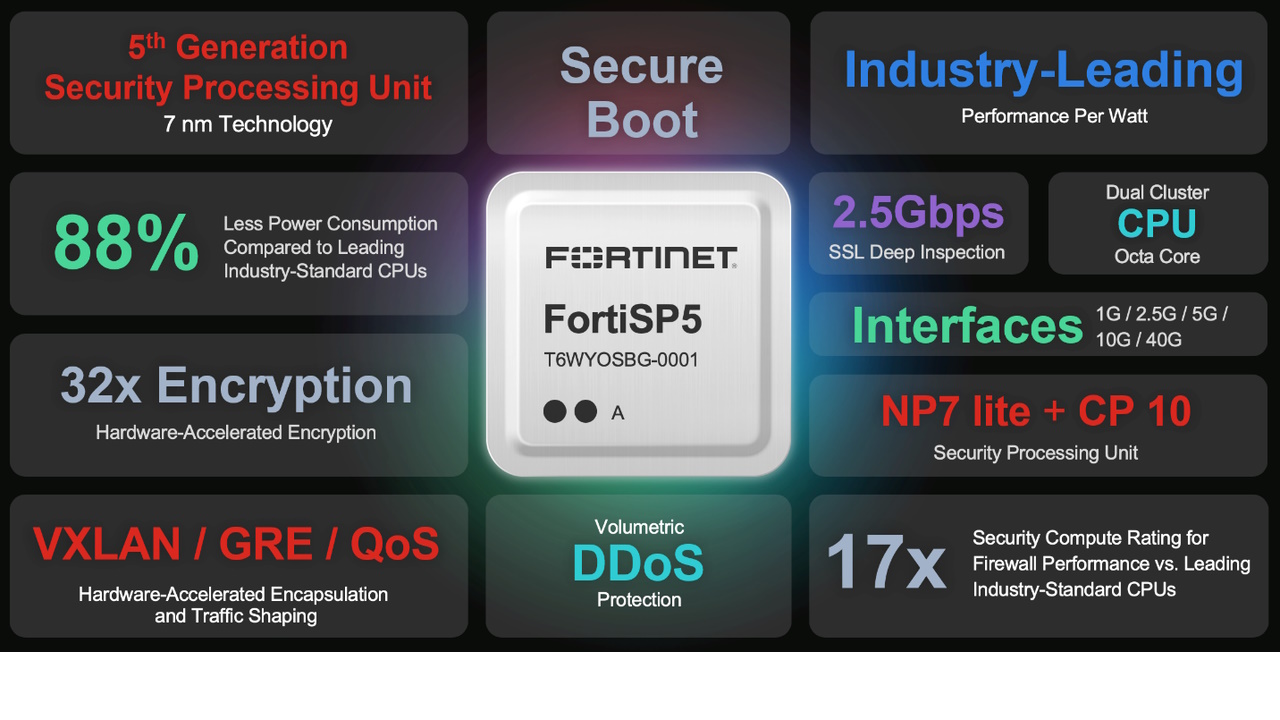Click the Fortinet logo on the chip
This screenshot has width=1280, height=720.
click(x=639, y=256)
